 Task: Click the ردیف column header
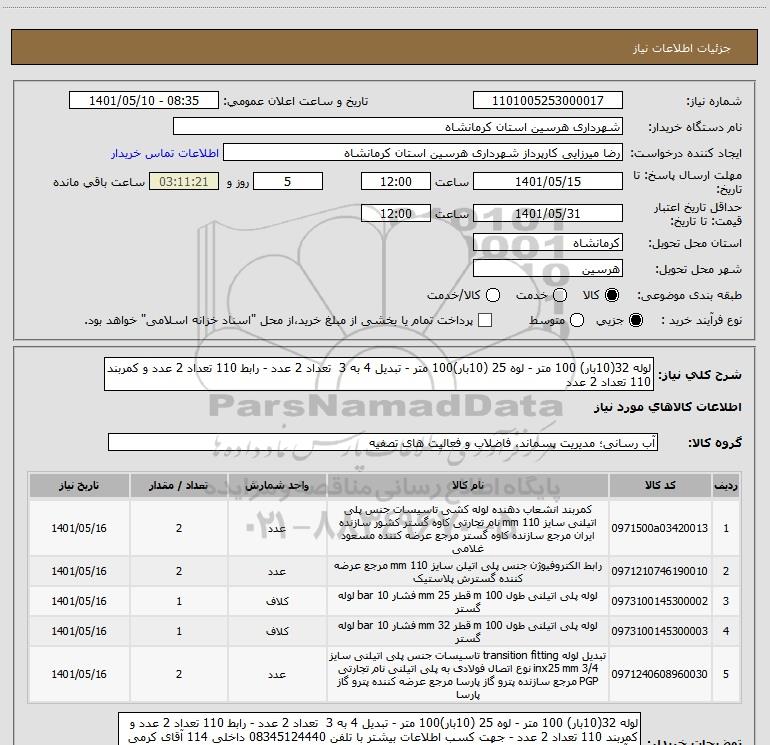[x=726, y=485]
